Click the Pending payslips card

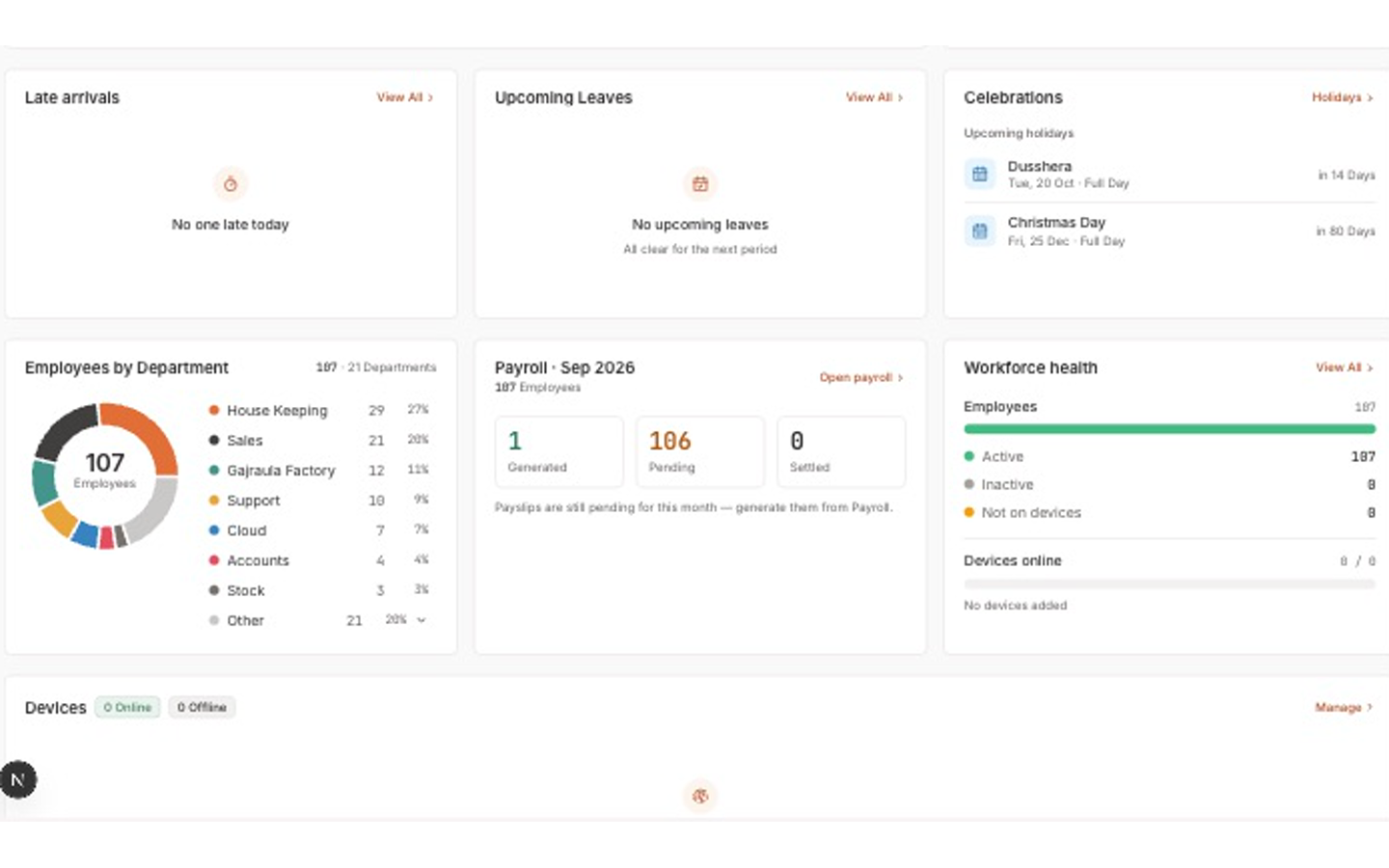[x=700, y=451]
